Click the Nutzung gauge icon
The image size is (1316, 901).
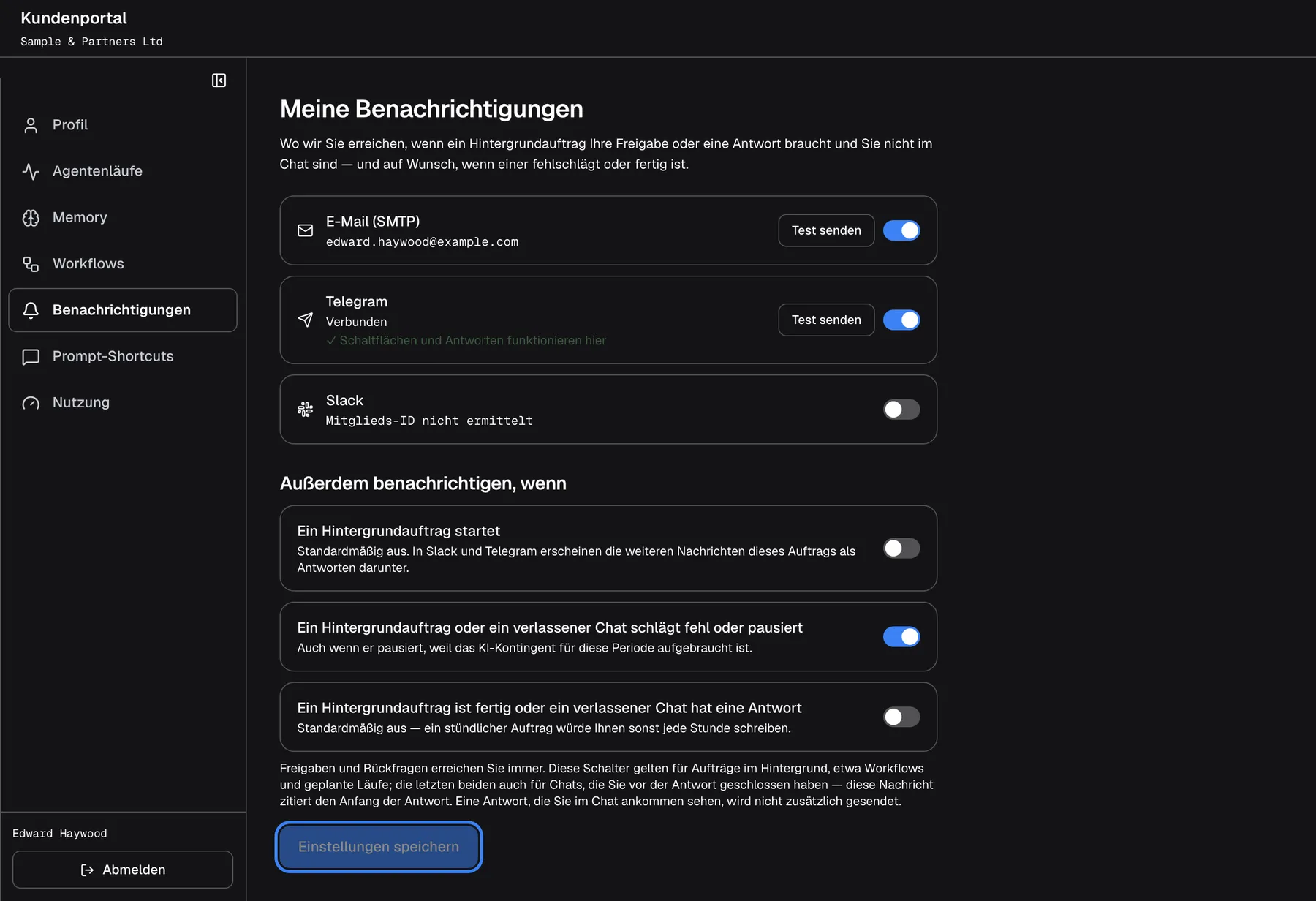(31, 403)
